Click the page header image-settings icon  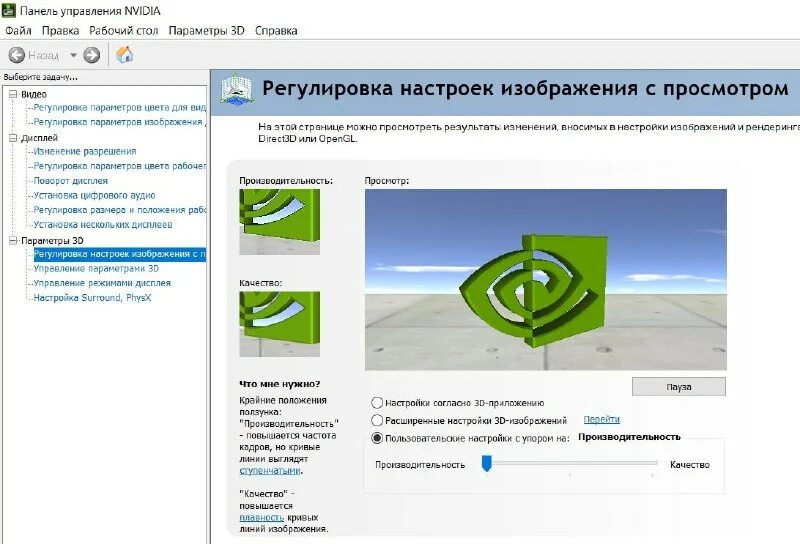[x=237, y=90]
